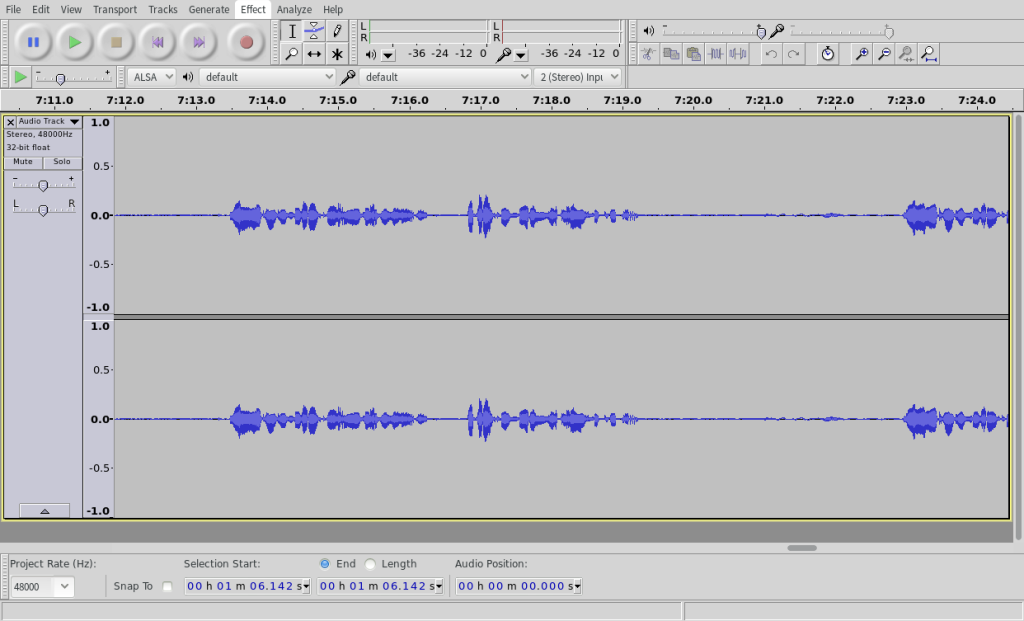Image resolution: width=1024 pixels, height=621 pixels.
Task: Open the File menu
Action: 13,10
